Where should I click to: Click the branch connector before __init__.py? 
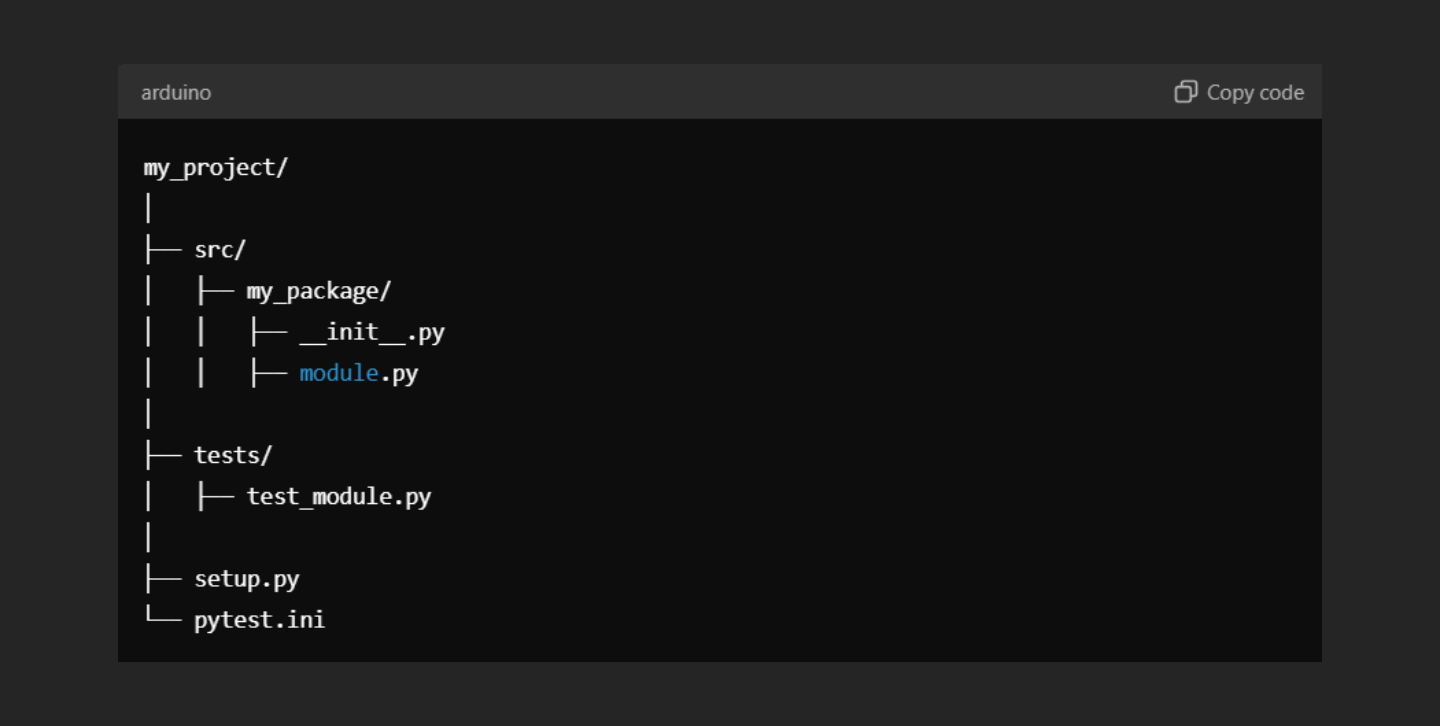[x=268, y=332]
